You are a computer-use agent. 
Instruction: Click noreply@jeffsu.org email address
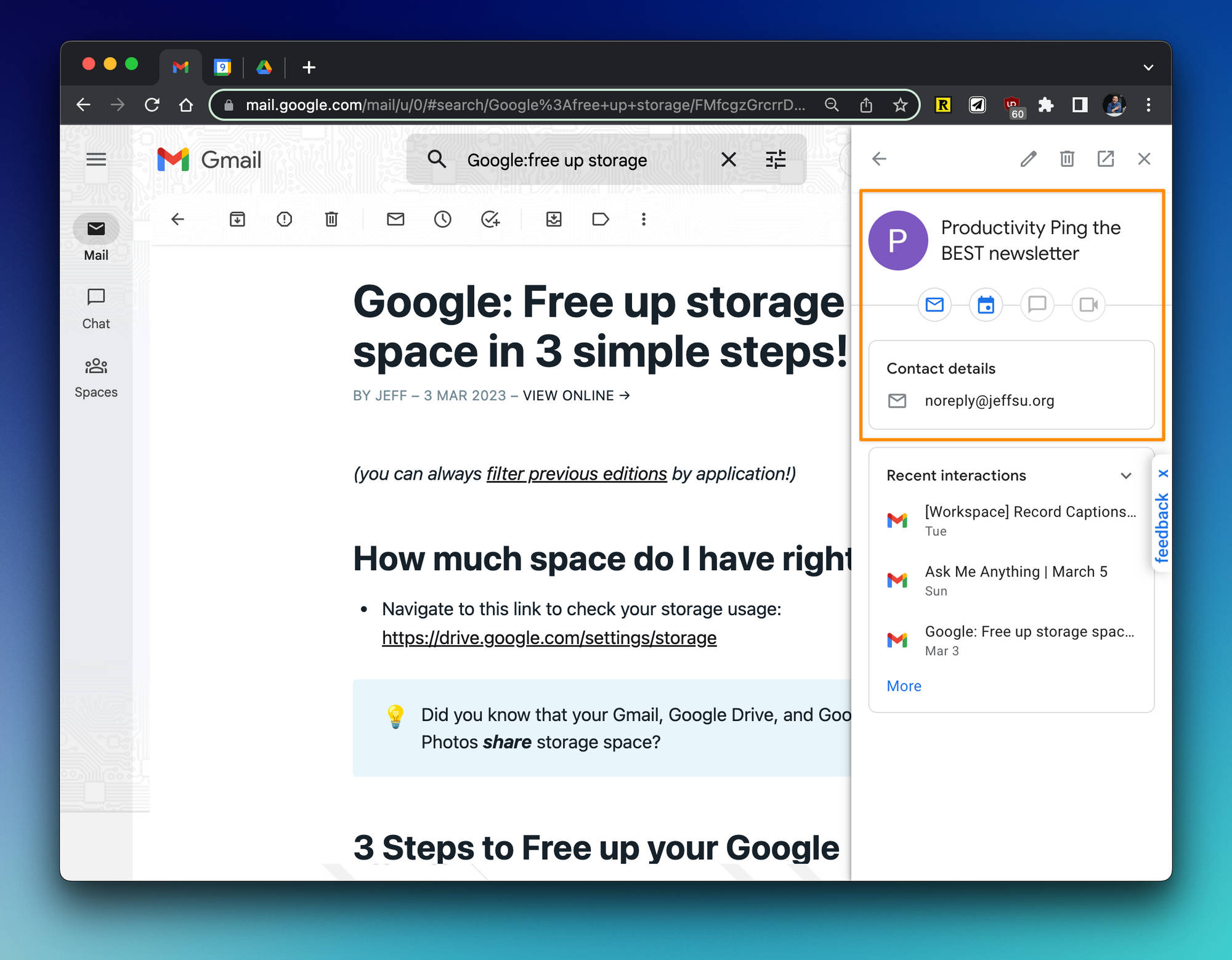[989, 401]
